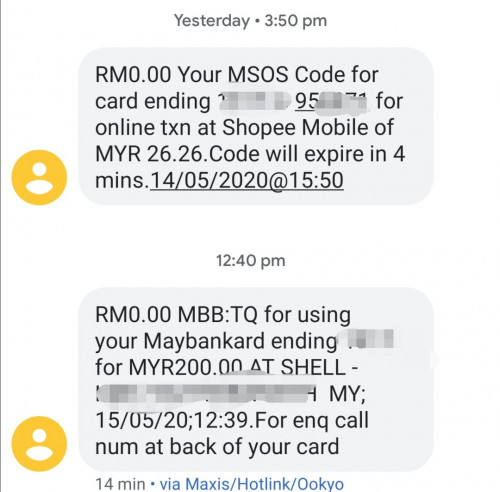Tap the underlined card number starting with 95

coord(331,101)
